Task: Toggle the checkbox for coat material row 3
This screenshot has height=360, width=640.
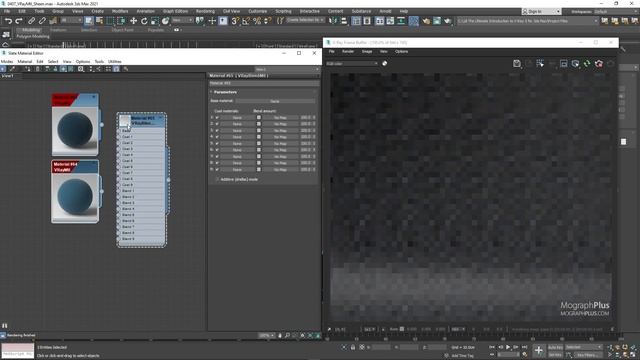Action: pos(217,131)
